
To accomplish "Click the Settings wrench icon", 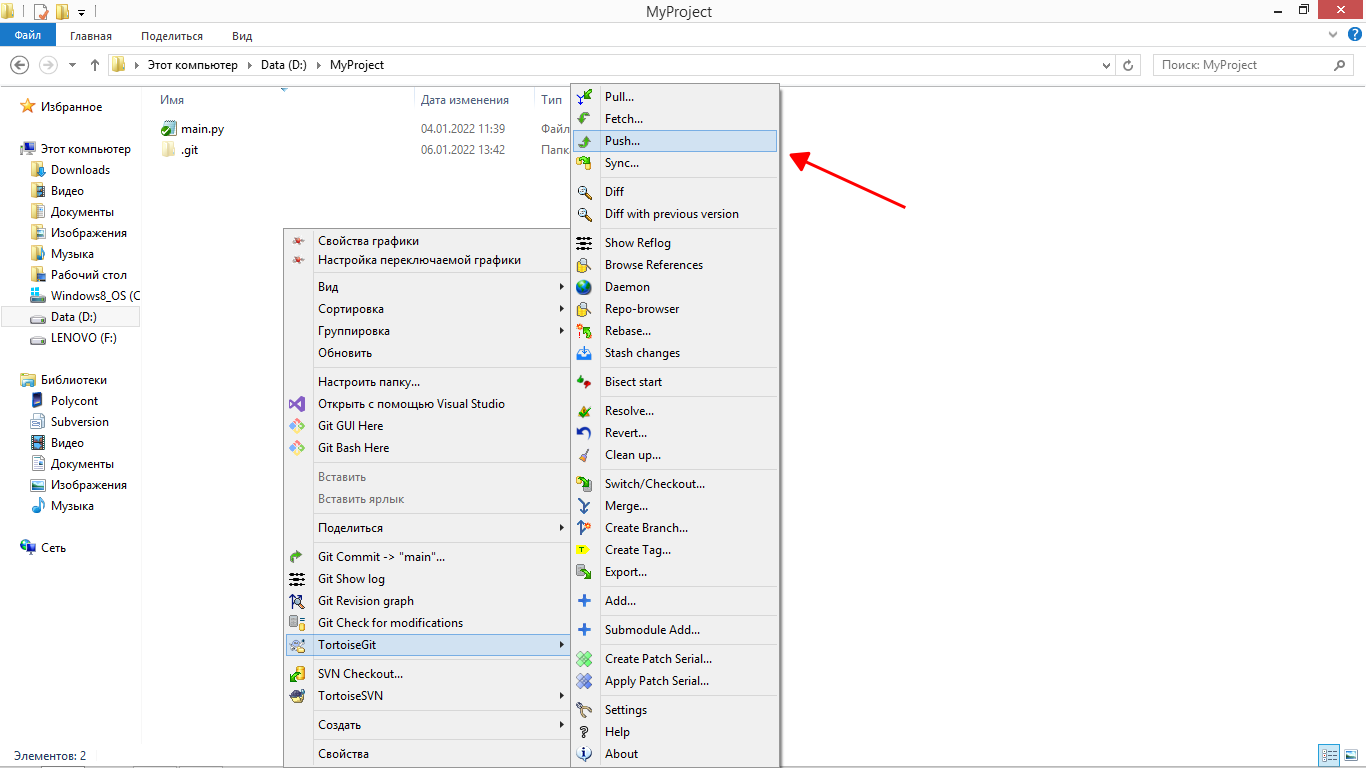I will click(x=585, y=710).
